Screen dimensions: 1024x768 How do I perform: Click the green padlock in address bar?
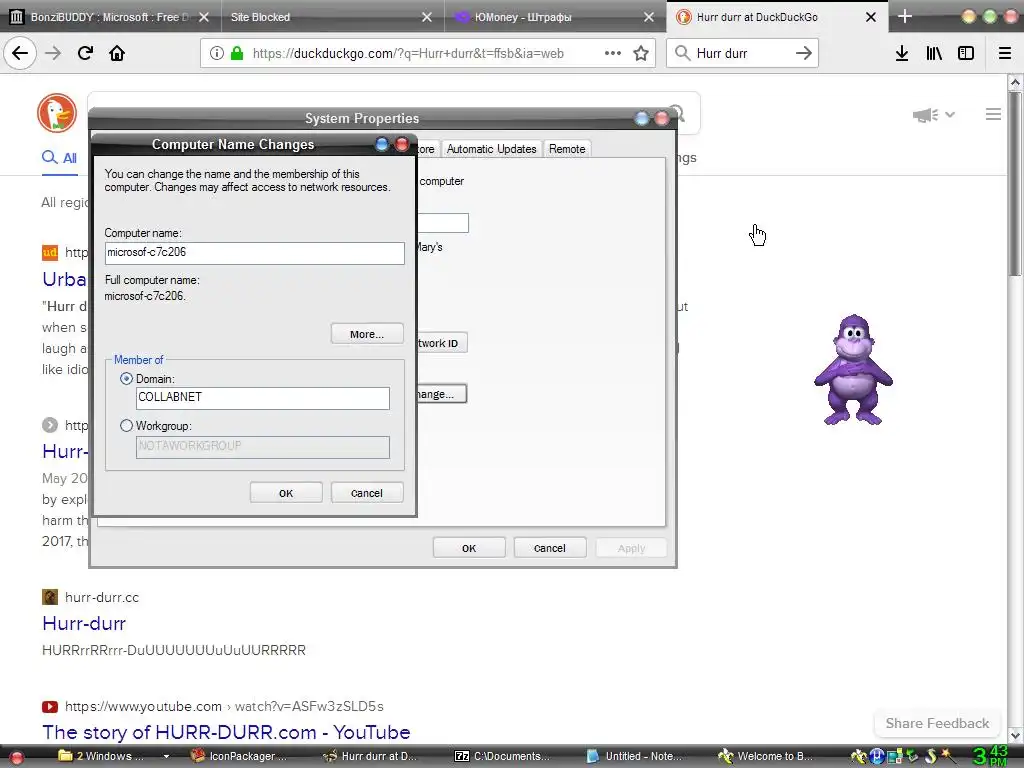(x=237, y=53)
